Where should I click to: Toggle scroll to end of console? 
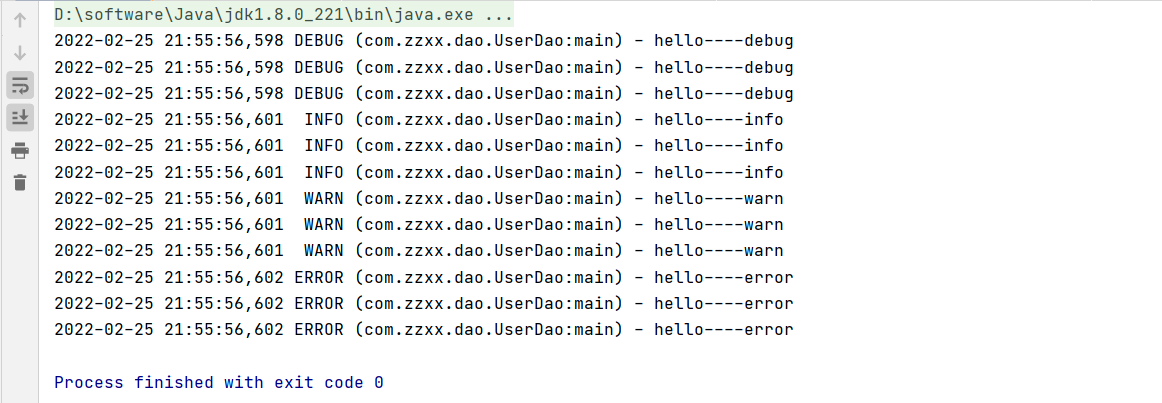[x=20, y=117]
